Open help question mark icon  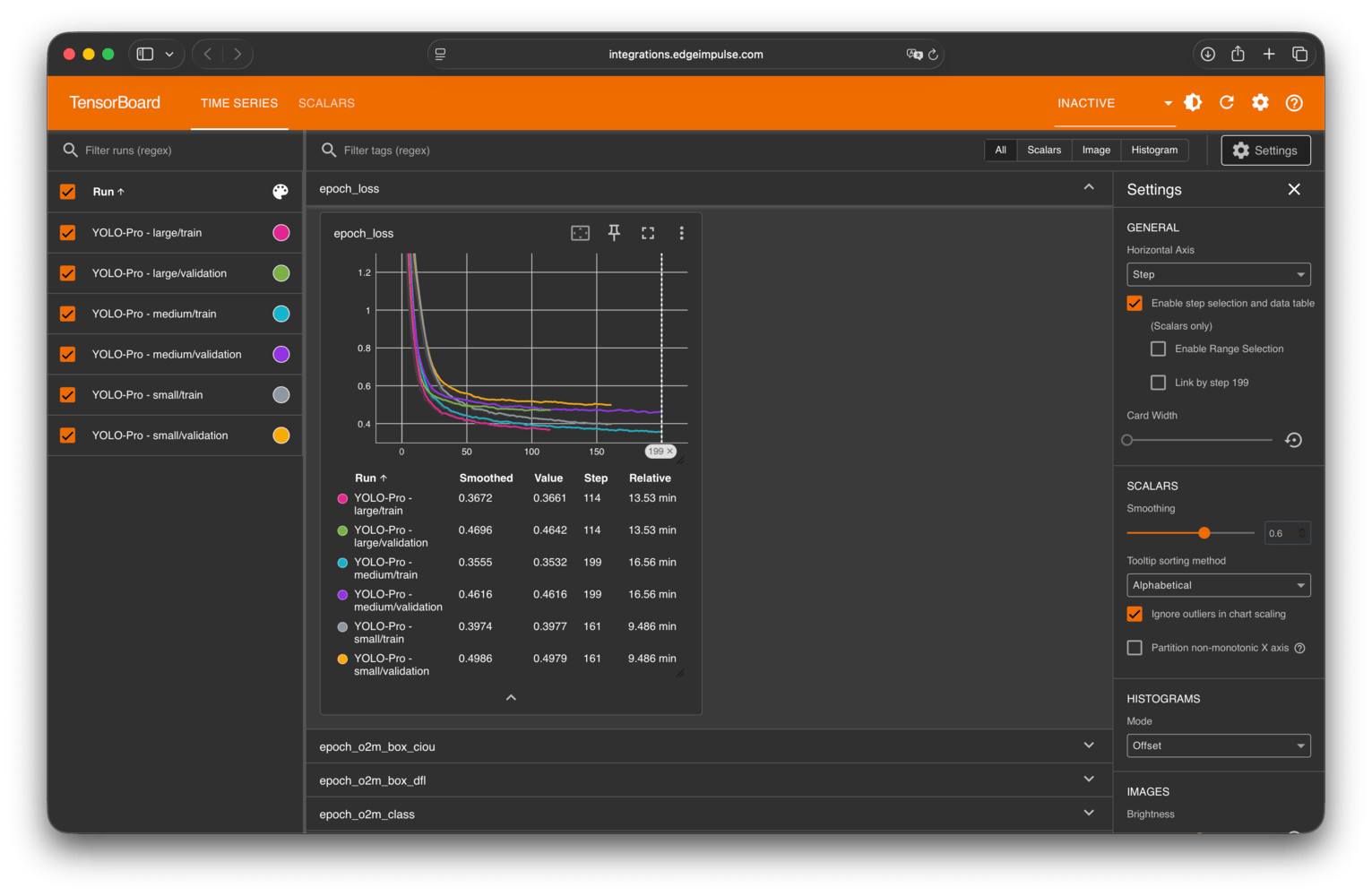pyautogui.click(x=1294, y=102)
